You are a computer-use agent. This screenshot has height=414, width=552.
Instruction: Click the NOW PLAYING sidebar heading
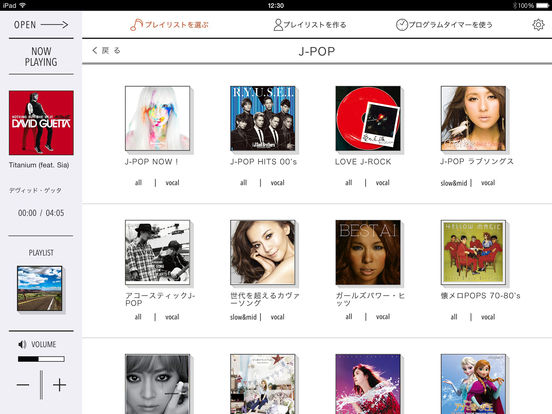click(41, 57)
